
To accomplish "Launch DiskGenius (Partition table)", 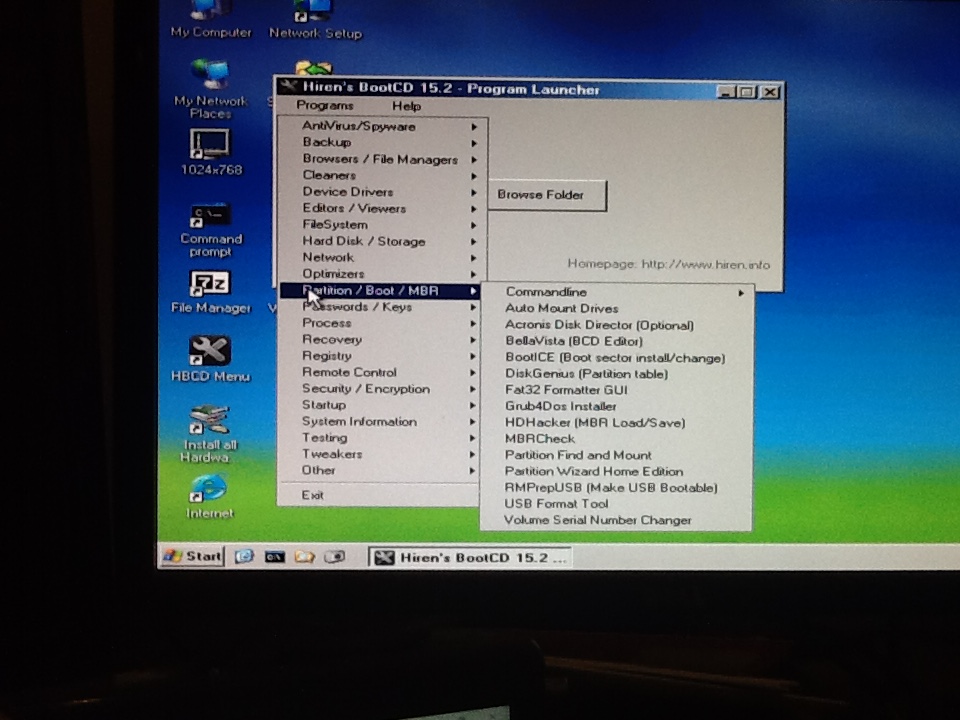I will tap(617, 373).
